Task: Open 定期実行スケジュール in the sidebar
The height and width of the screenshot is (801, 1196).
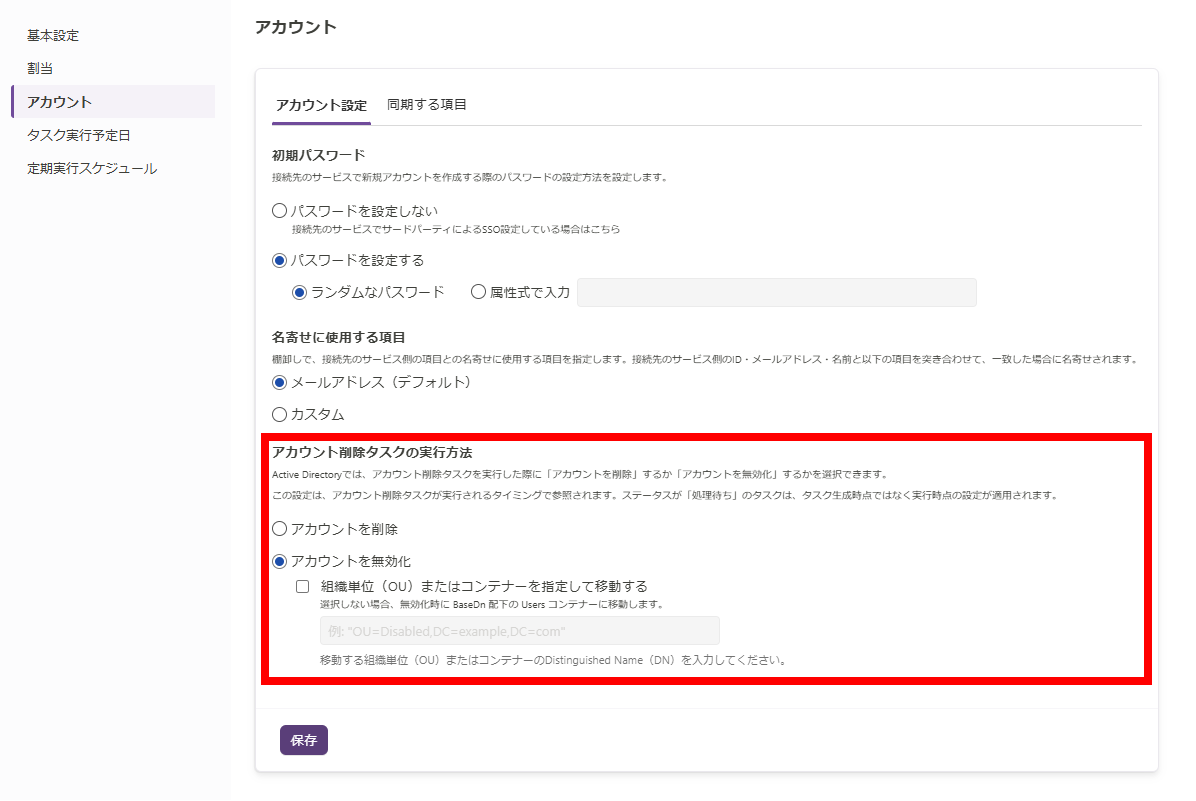Action: pos(92,169)
